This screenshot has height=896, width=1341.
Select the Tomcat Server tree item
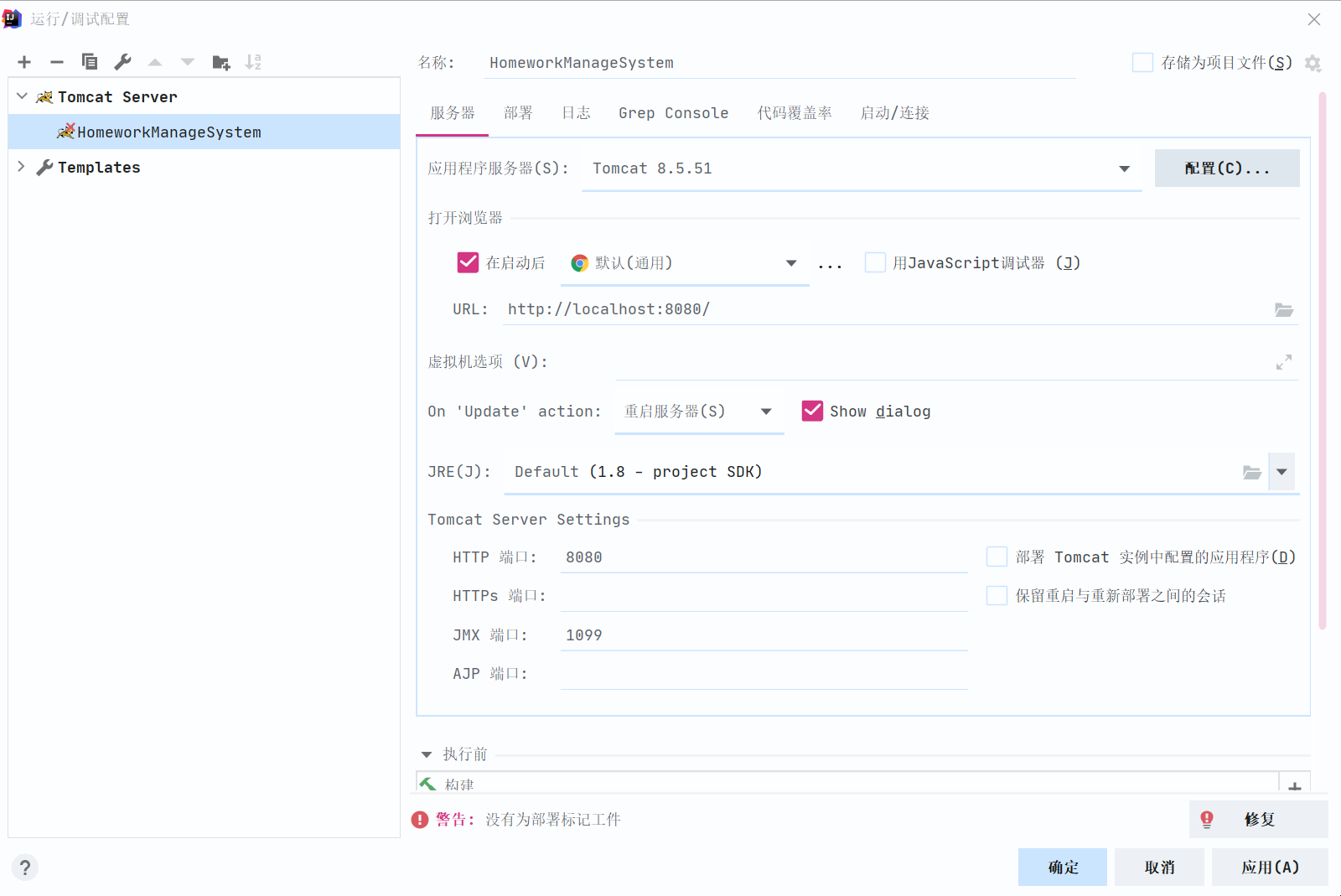point(204,96)
